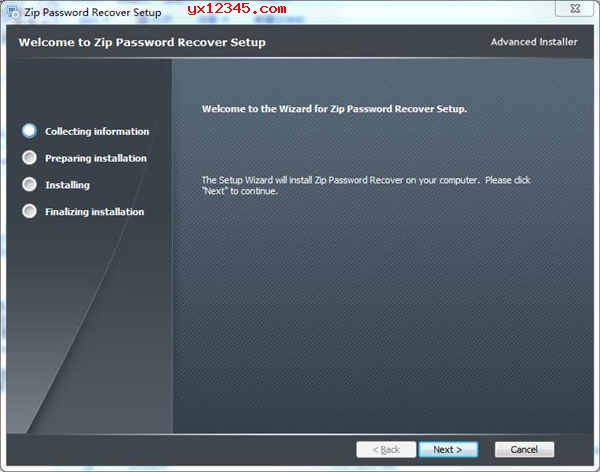Click the Installing step circle indicator
Screen dimensions: 600x472
point(29,185)
